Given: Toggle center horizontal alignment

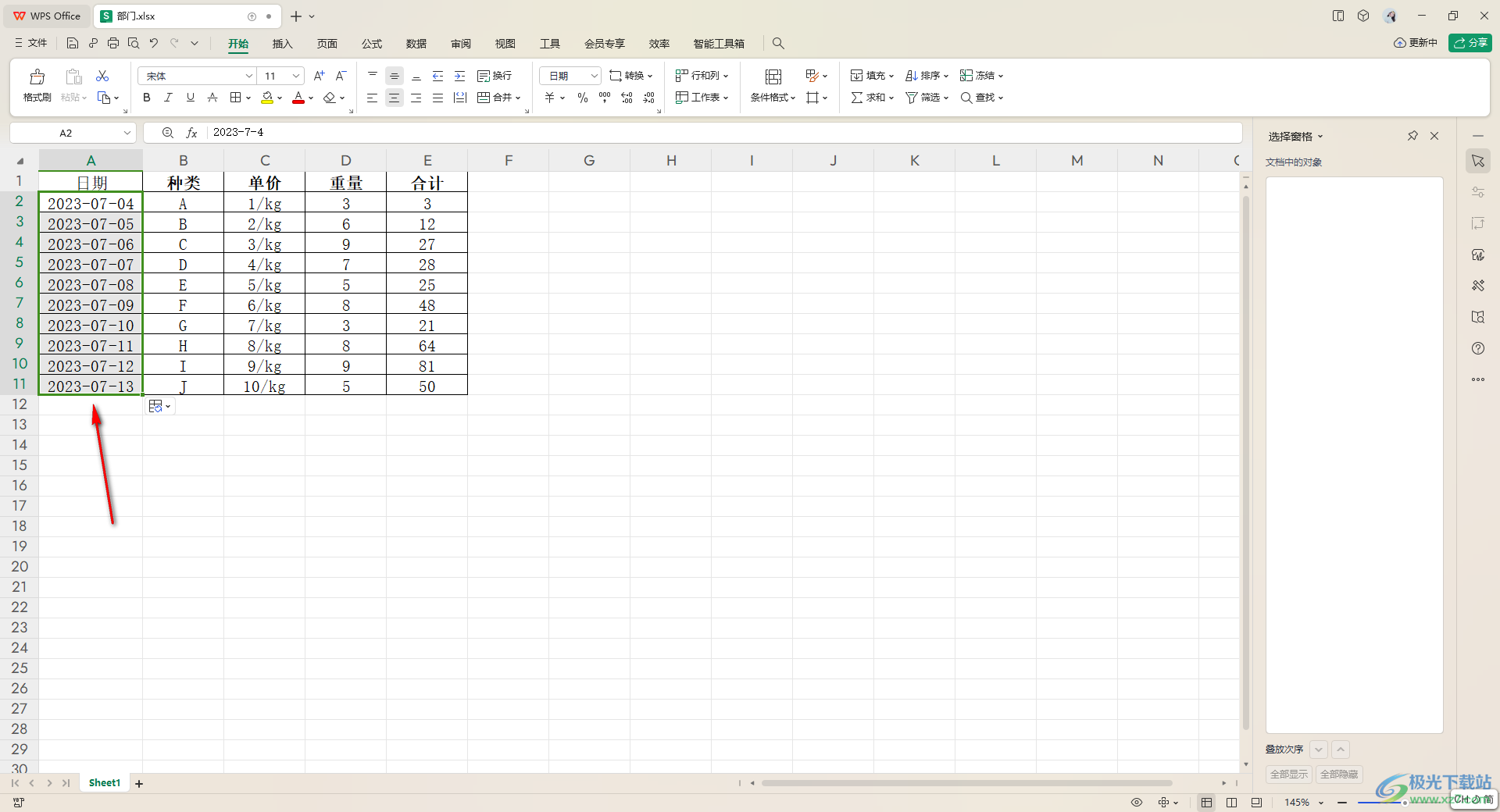Looking at the screenshot, I should point(395,98).
